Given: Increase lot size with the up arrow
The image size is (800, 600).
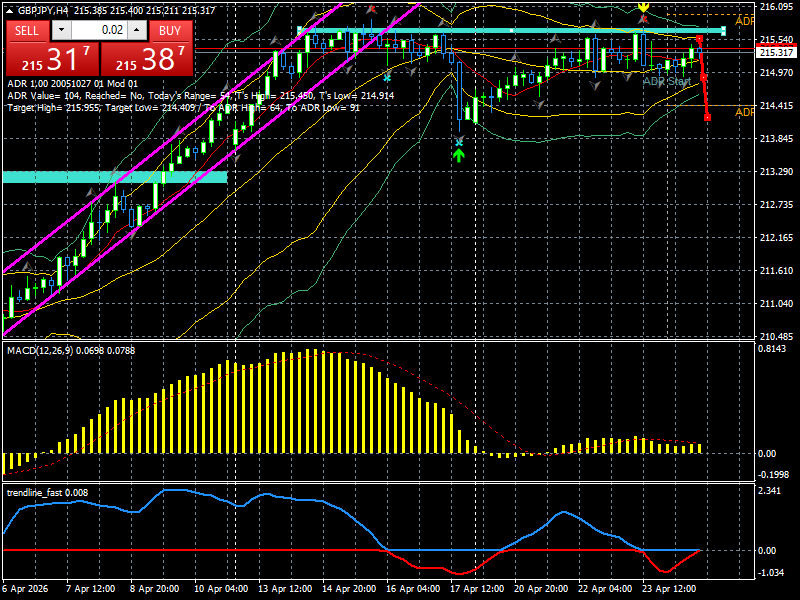Looking at the screenshot, I should click(136, 30).
